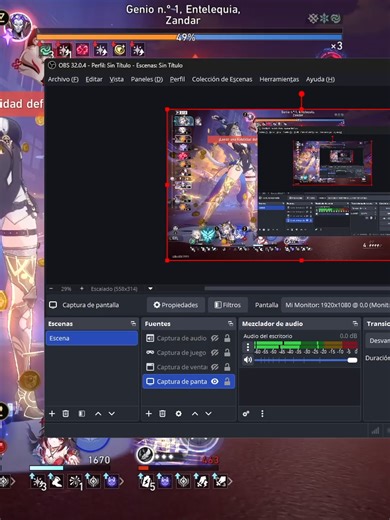Move scene down in Escenas list
390x520 pixels.
(x=112, y=414)
